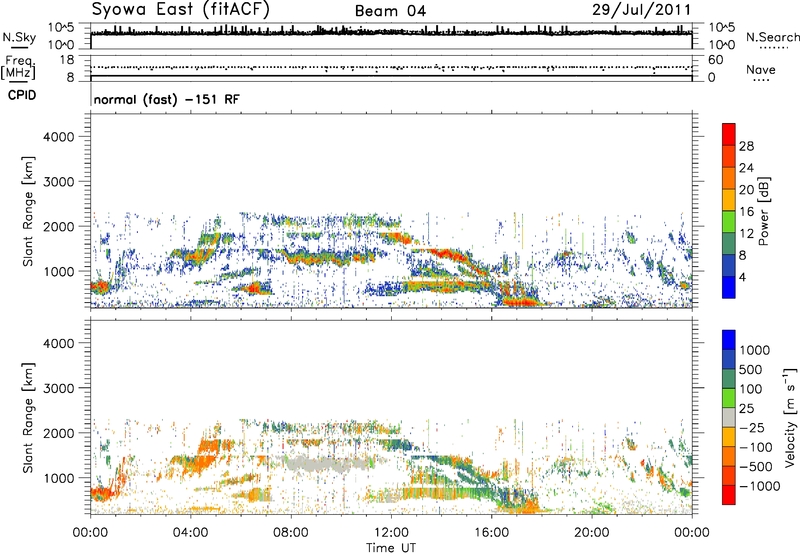The width and height of the screenshot is (800, 554).
Task: Pick the light green segment of velocity colorbar
Action: point(729,398)
